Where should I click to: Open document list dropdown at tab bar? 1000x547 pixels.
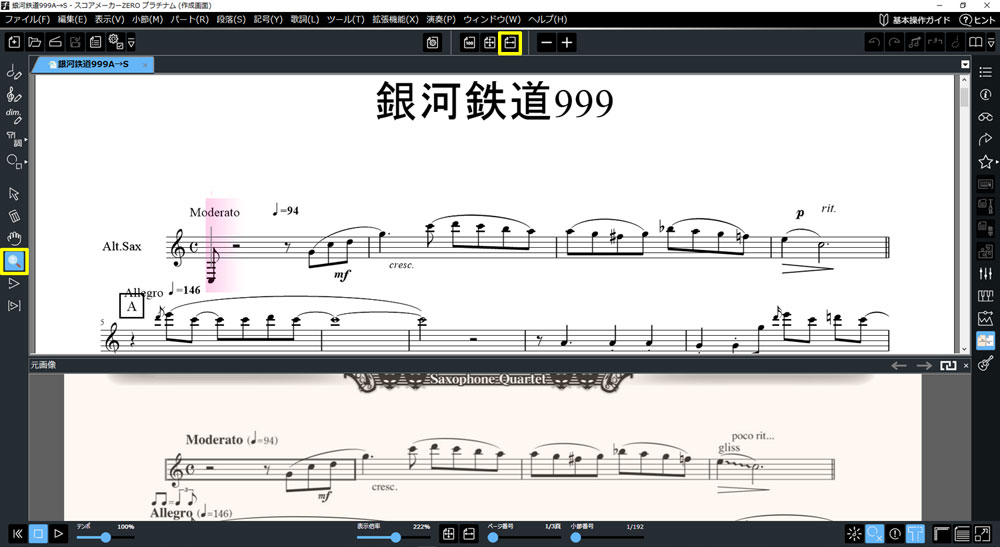coord(965,64)
